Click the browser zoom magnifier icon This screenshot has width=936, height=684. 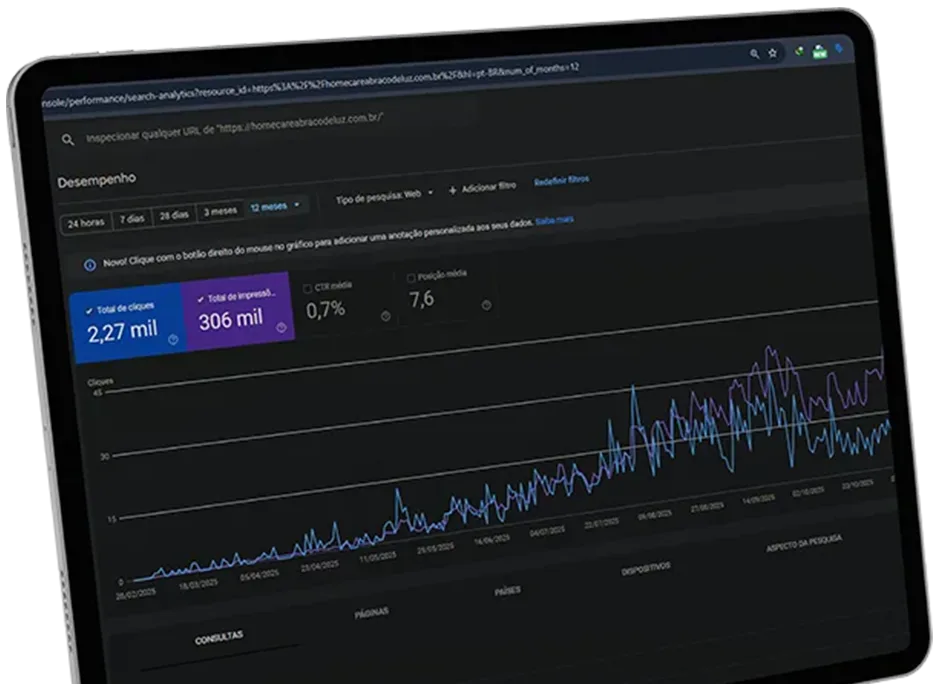coord(754,53)
